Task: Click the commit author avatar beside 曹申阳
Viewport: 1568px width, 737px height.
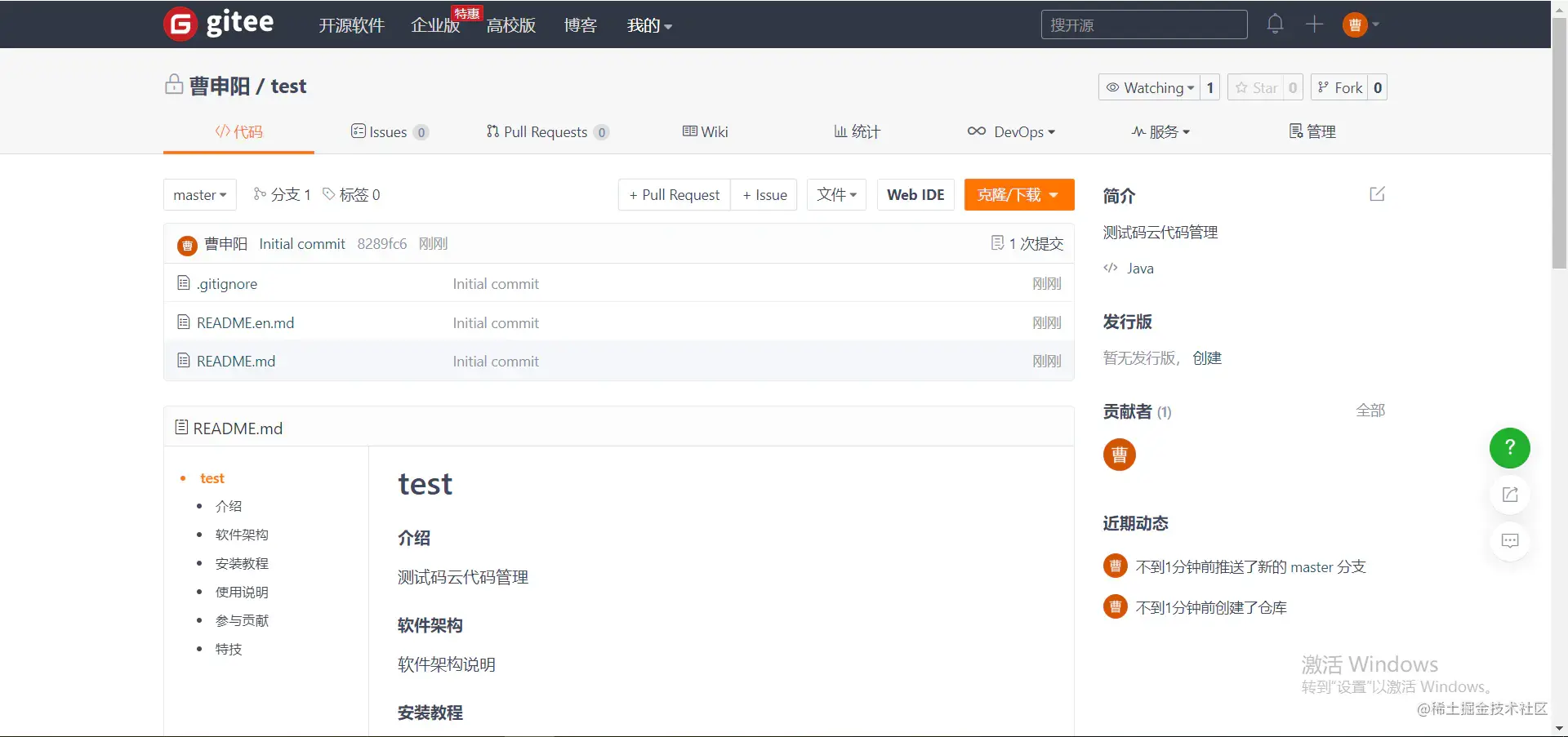Action: [x=187, y=245]
